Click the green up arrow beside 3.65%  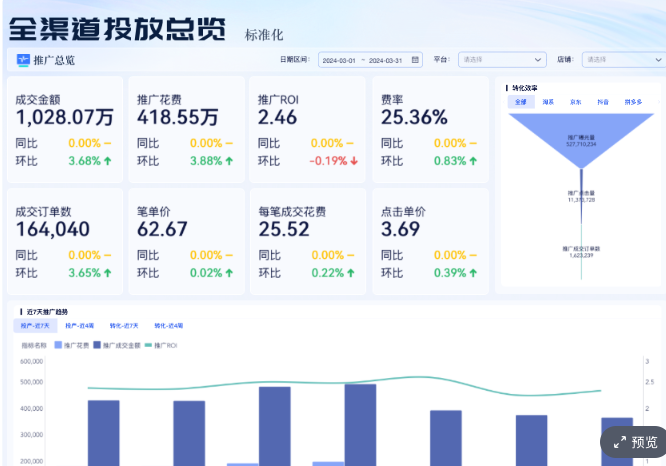(107, 273)
